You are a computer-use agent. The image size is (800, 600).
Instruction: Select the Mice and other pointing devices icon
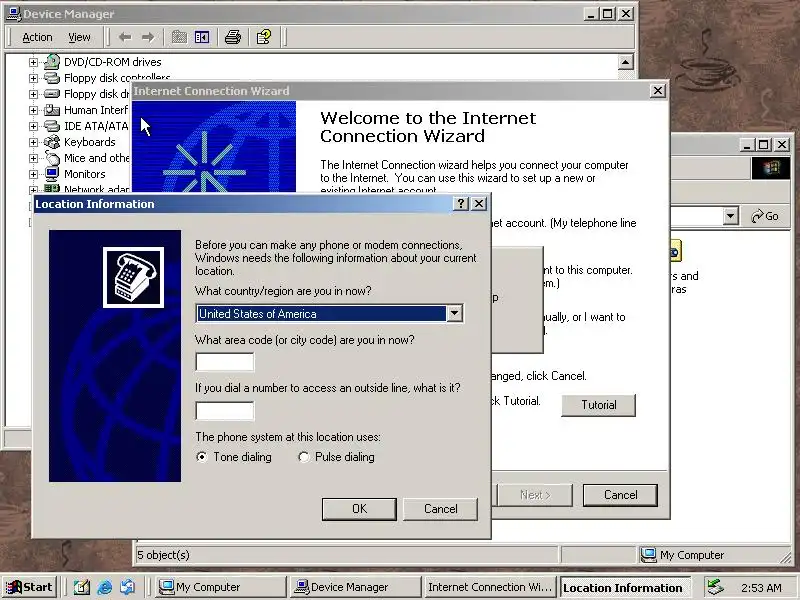(52, 158)
